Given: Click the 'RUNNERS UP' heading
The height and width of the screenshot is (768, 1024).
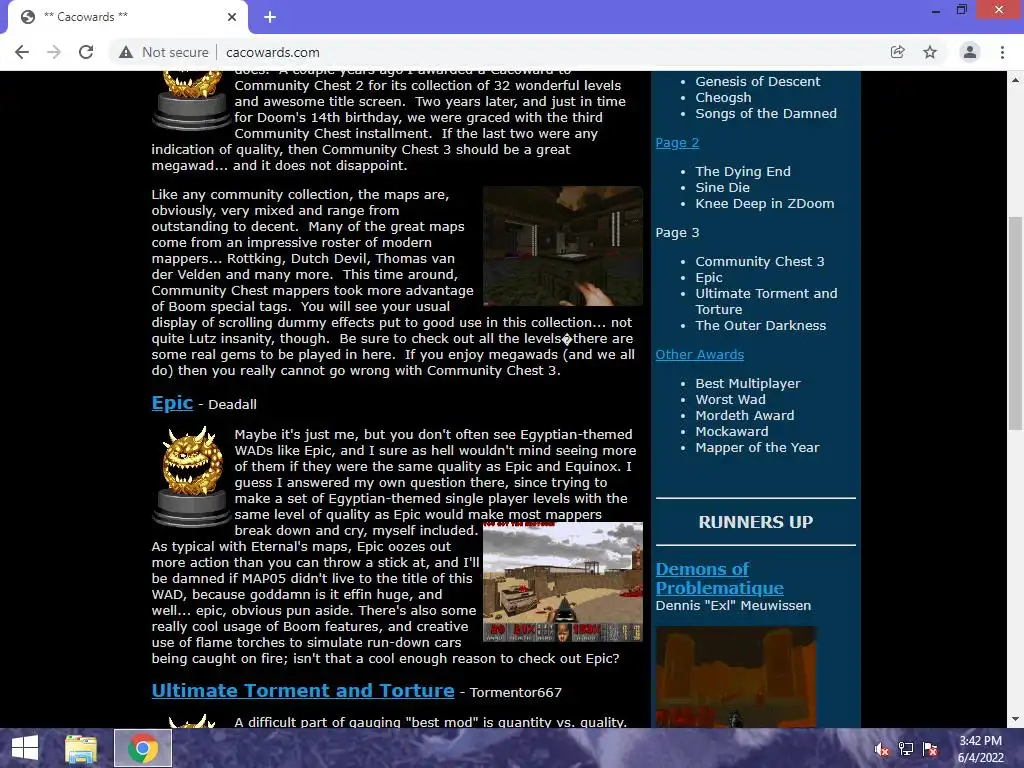Looking at the screenshot, I should click(756, 522).
